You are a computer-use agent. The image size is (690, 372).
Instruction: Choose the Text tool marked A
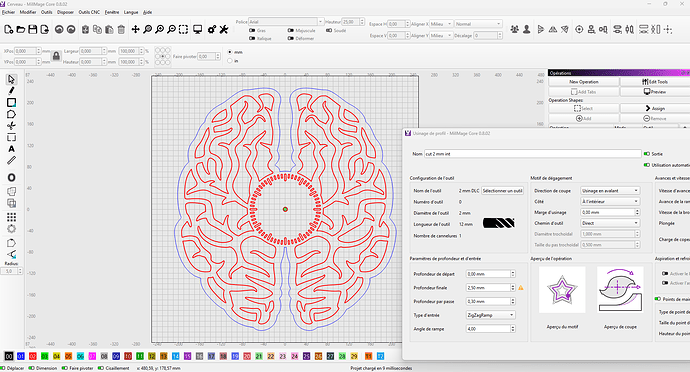point(11,149)
